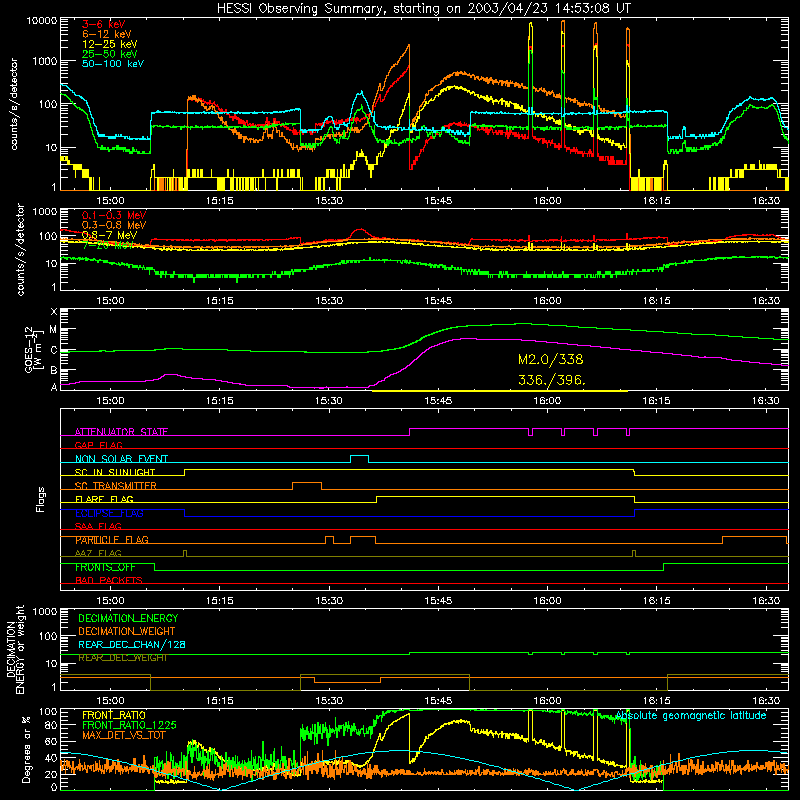Image resolution: width=800 pixels, height=800 pixels.
Task: Select the FLARE_FLAG label
Action: coord(104,499)
